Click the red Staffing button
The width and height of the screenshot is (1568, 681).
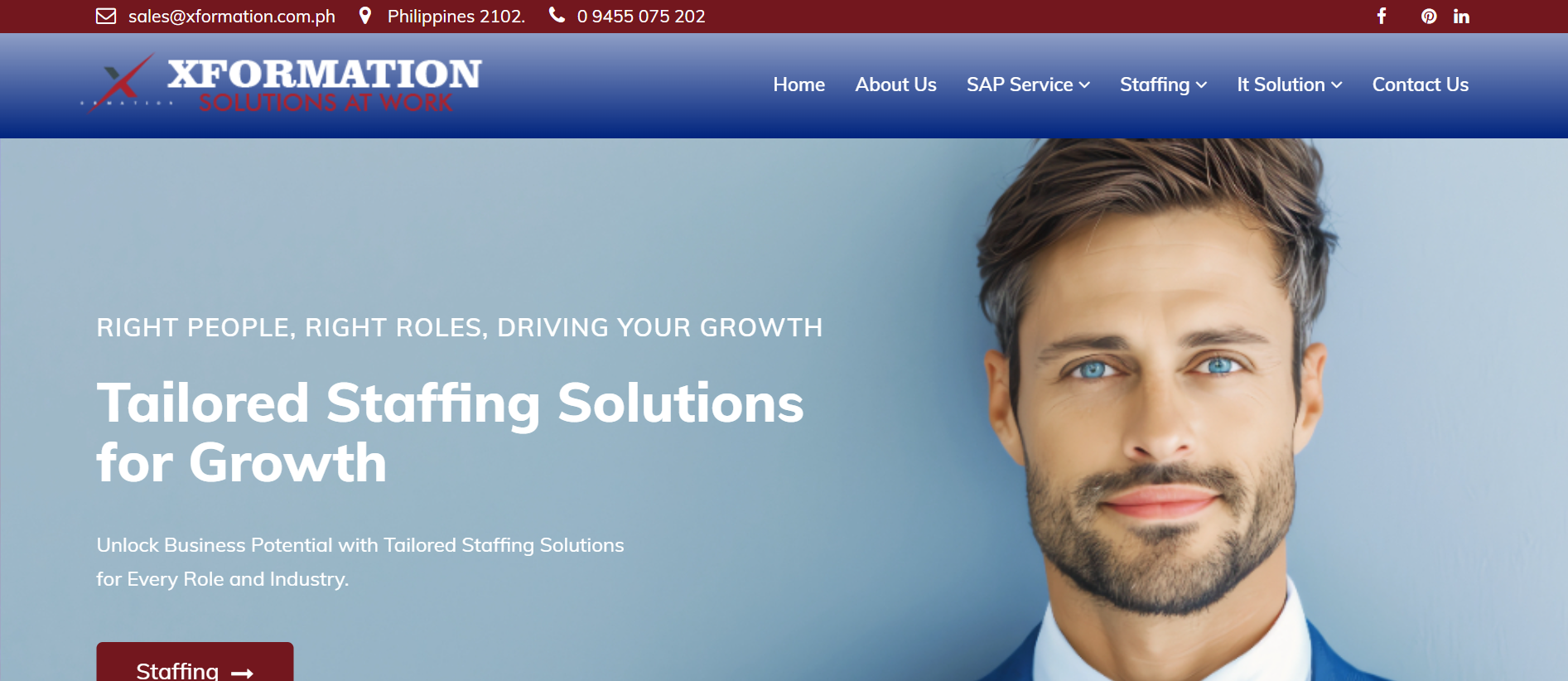coord(195,662)
